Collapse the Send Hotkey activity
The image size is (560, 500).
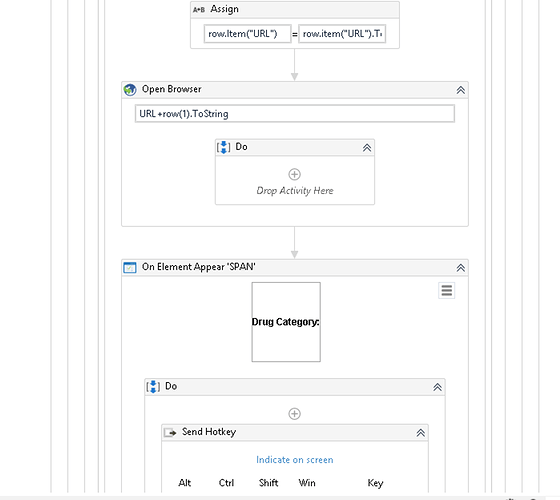pyautogui.click(x=421, y=433)
